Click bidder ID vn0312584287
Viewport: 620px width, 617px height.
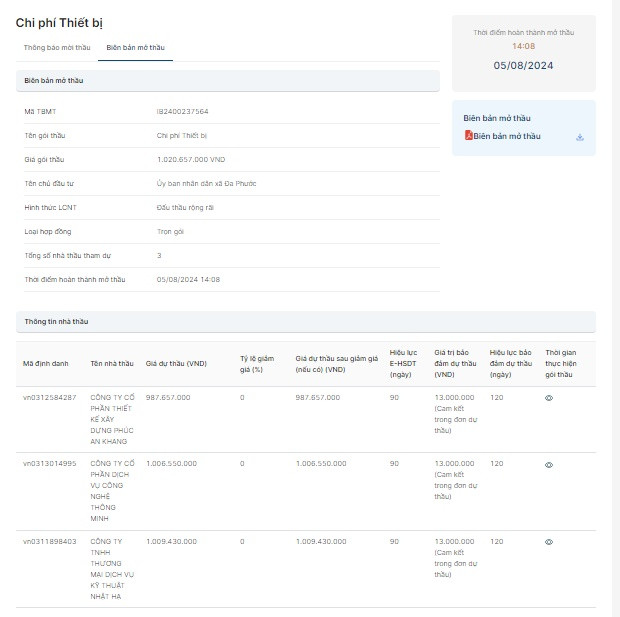(49, 398)
